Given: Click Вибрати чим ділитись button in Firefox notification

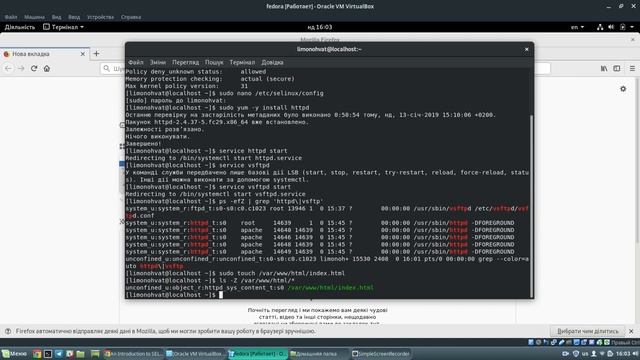Looking at the screenshot, I should click(x=588, y=331).
